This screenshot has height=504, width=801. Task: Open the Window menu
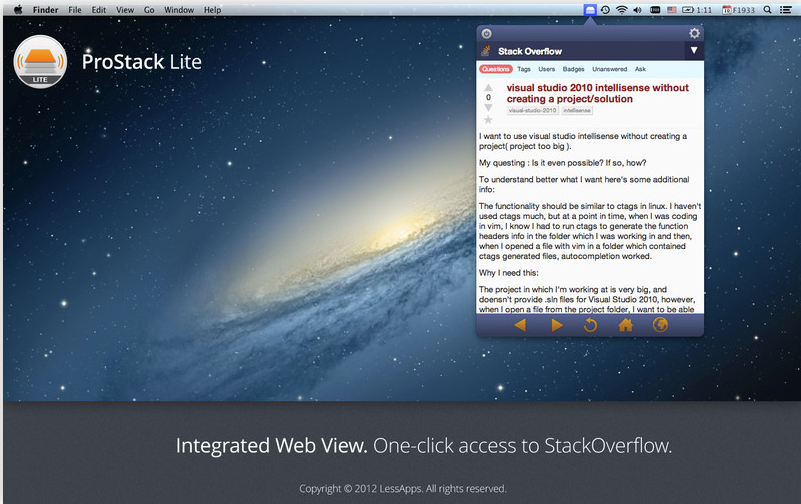click(x=179, y=10)
